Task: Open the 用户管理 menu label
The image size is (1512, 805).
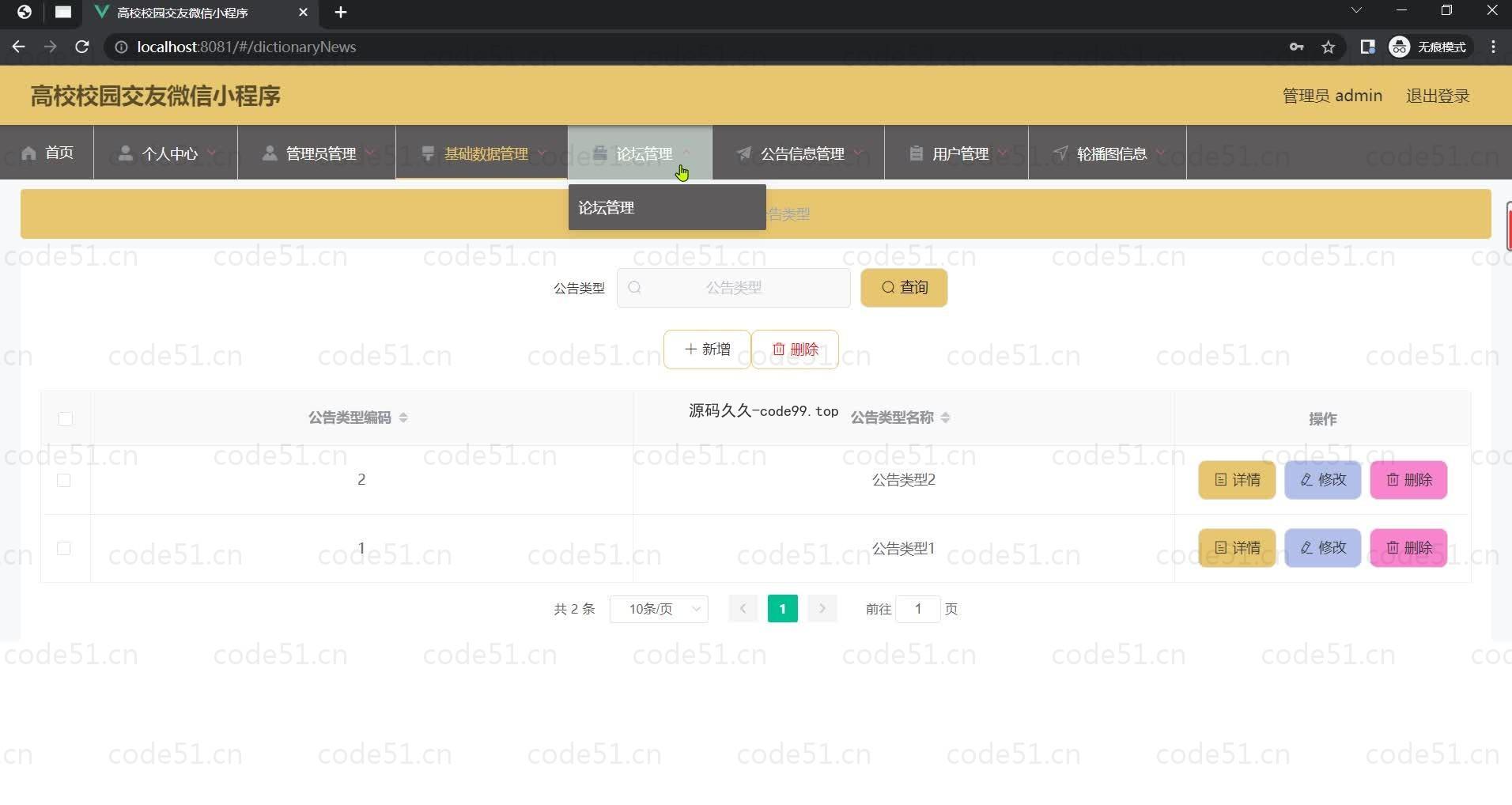Action: (960, 153)
